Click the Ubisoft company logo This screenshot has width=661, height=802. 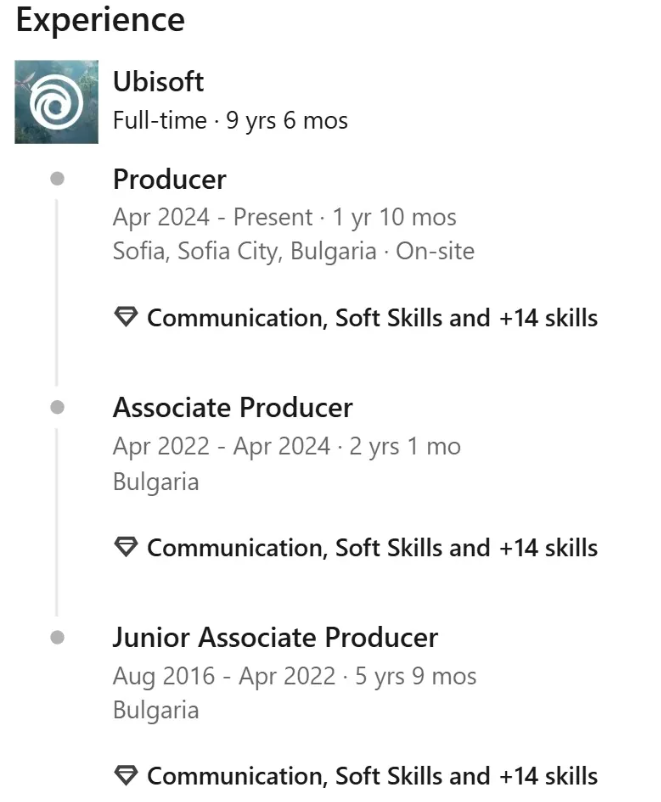56,102
